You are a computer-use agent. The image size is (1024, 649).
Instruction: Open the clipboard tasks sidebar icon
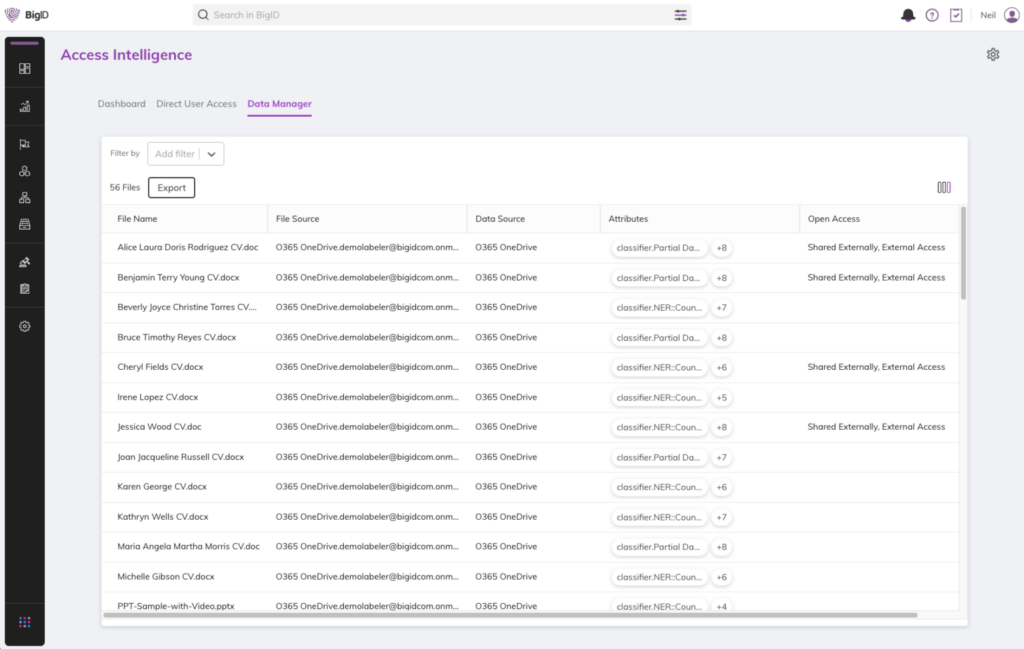[x=25, y=289]
